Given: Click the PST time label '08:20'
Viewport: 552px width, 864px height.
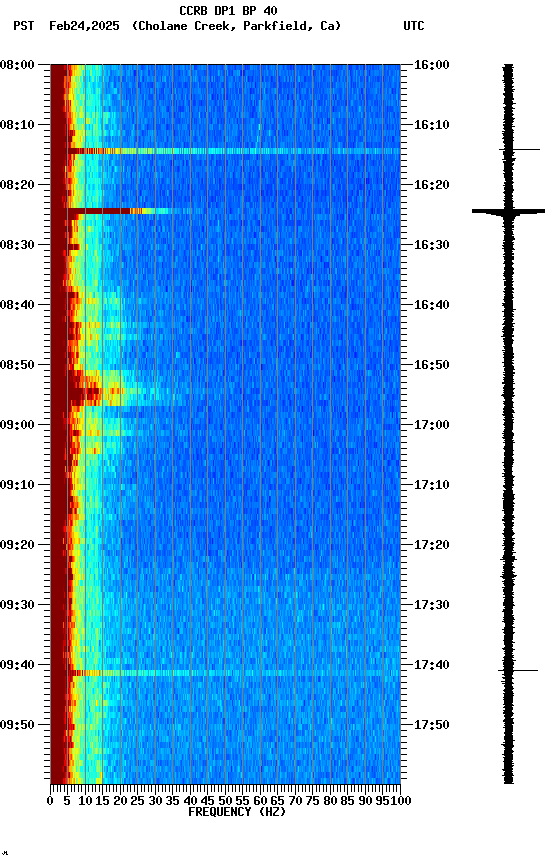Looking at the screenshot, I should [17, 185].
